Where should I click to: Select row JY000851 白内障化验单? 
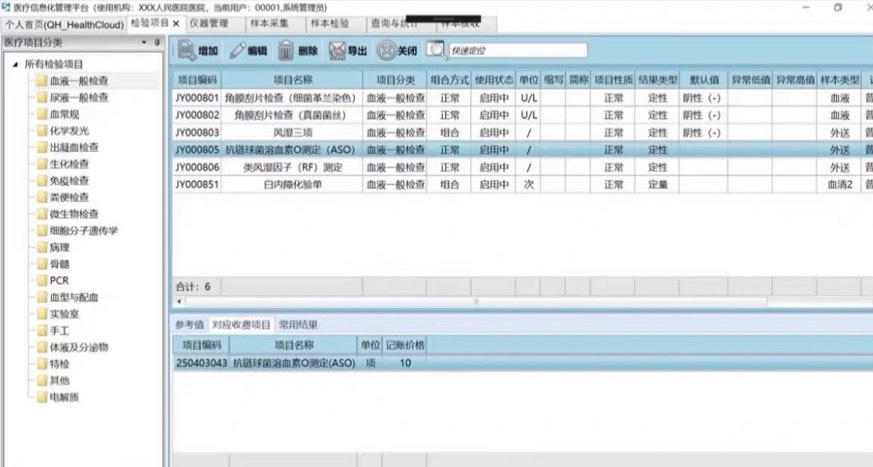click(522, 184)
